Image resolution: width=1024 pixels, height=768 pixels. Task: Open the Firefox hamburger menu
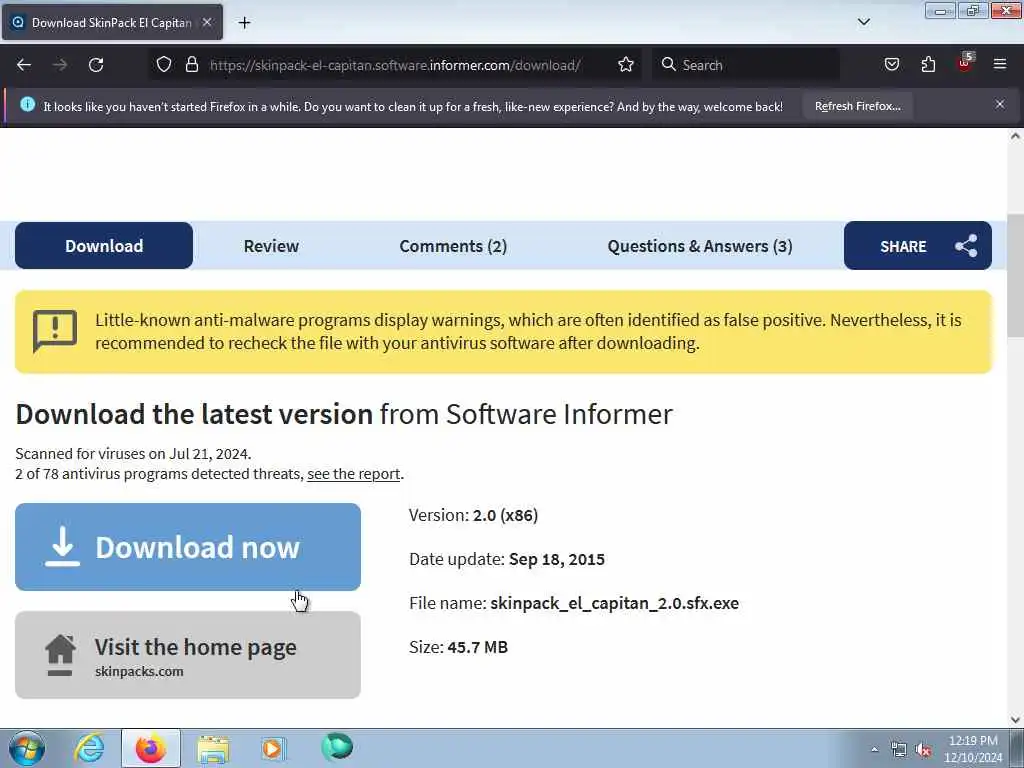[1000, 64]
